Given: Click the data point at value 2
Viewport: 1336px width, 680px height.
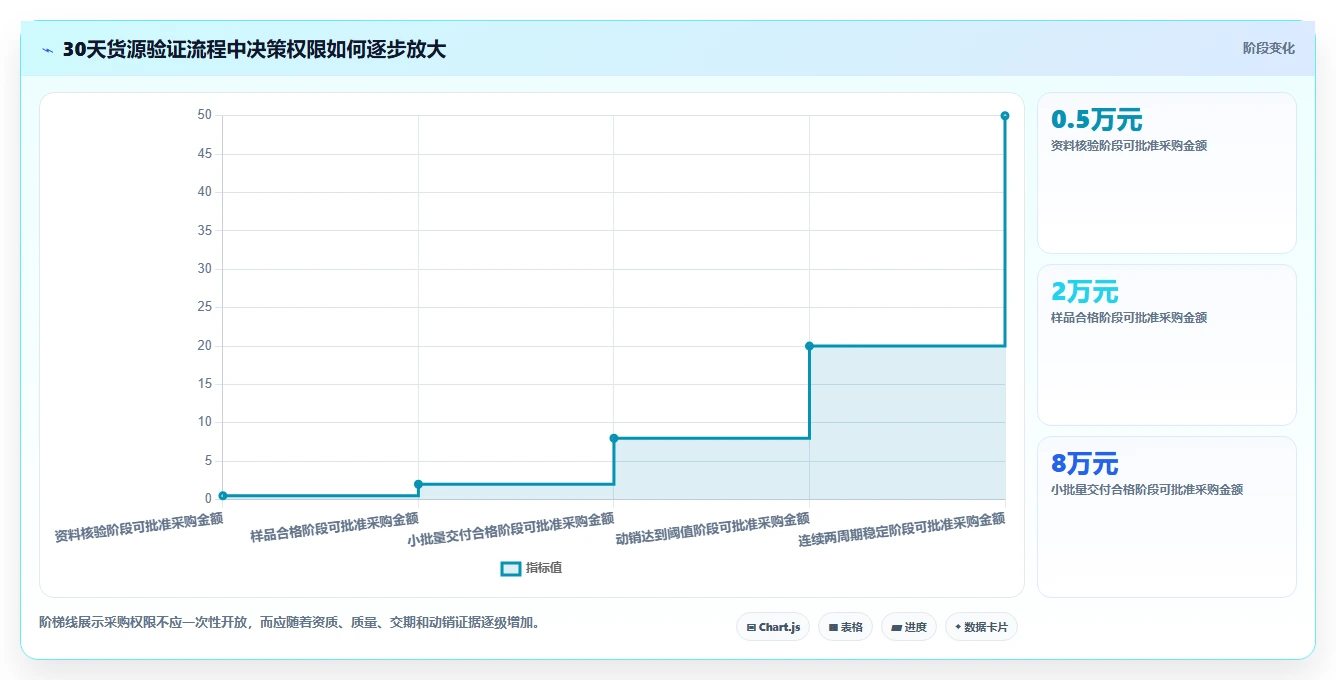Looking at the screenshot, I should (x=418, y=484).
